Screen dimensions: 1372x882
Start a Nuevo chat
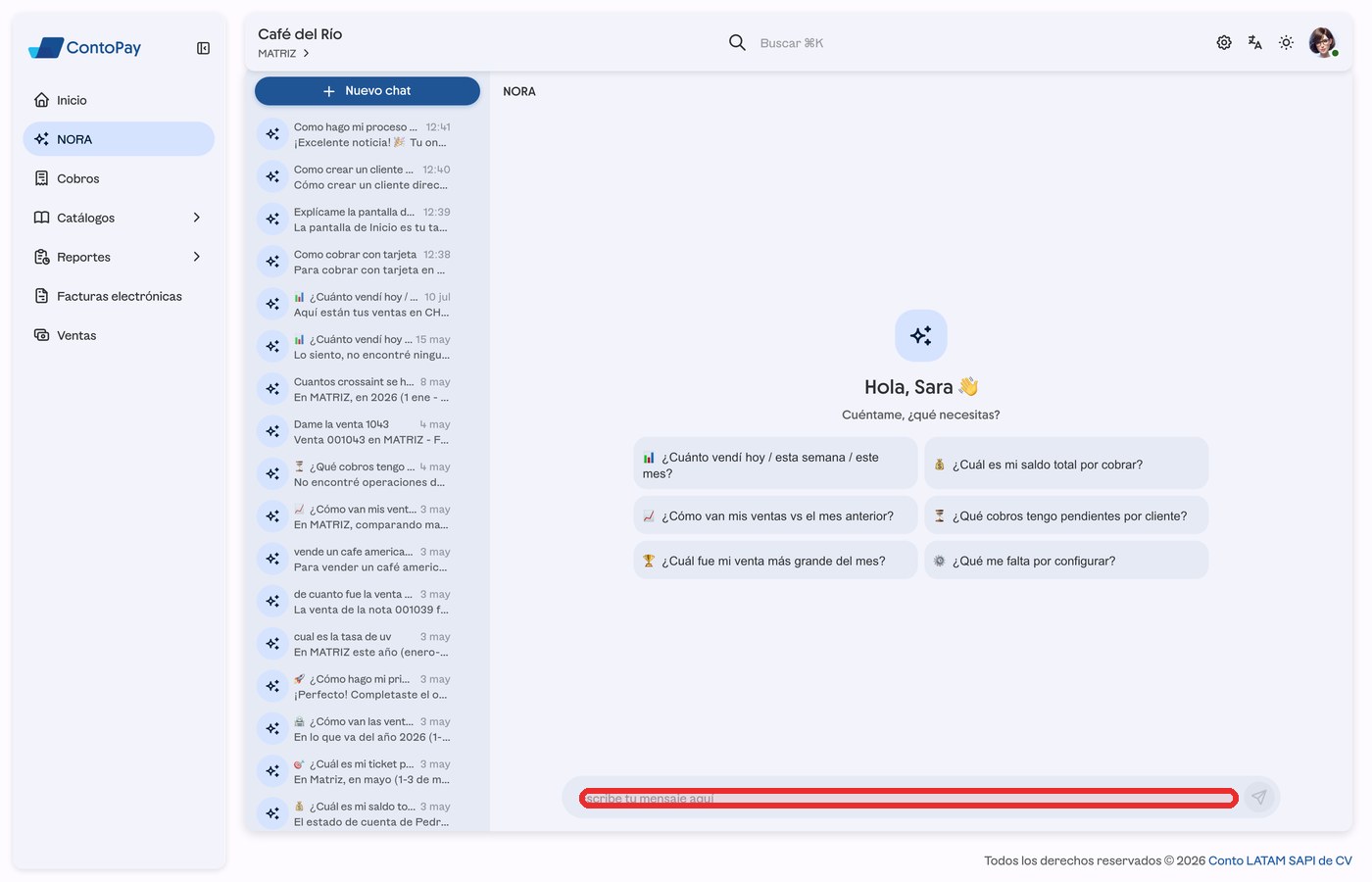[x=367, y=91]
